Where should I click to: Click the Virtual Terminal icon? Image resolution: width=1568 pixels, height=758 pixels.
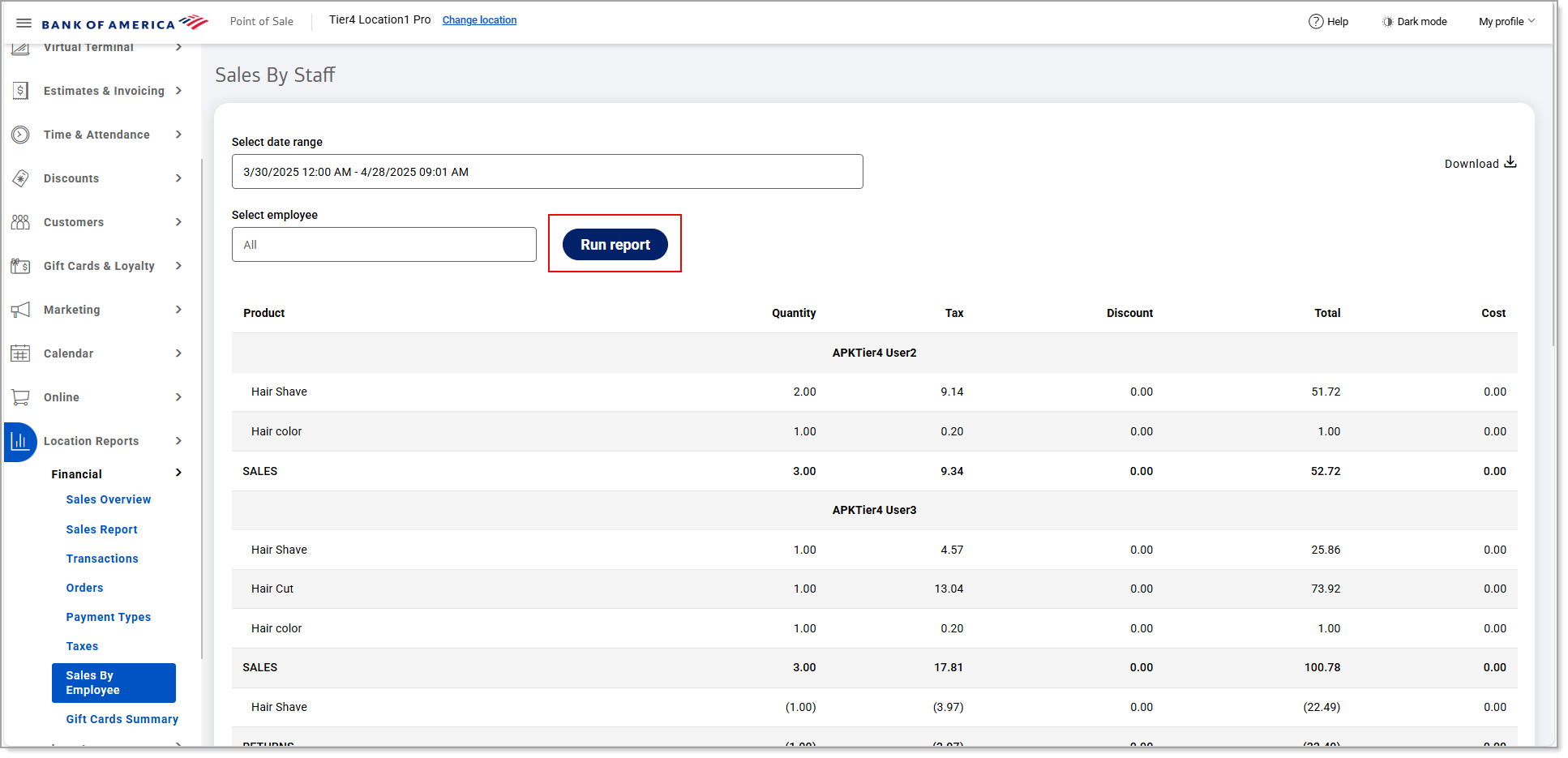click(x=21, y=48)
